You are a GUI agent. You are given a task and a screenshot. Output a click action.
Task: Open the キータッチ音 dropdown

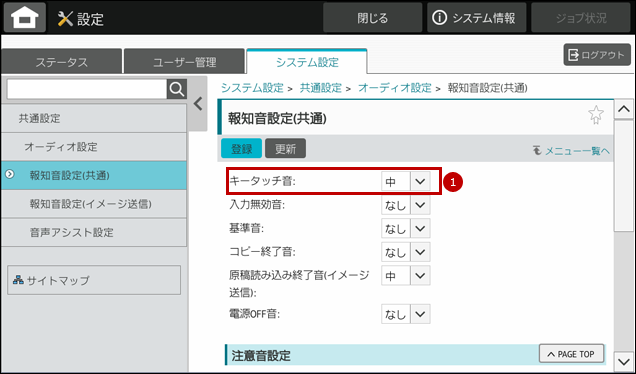[x=406, y=181]
